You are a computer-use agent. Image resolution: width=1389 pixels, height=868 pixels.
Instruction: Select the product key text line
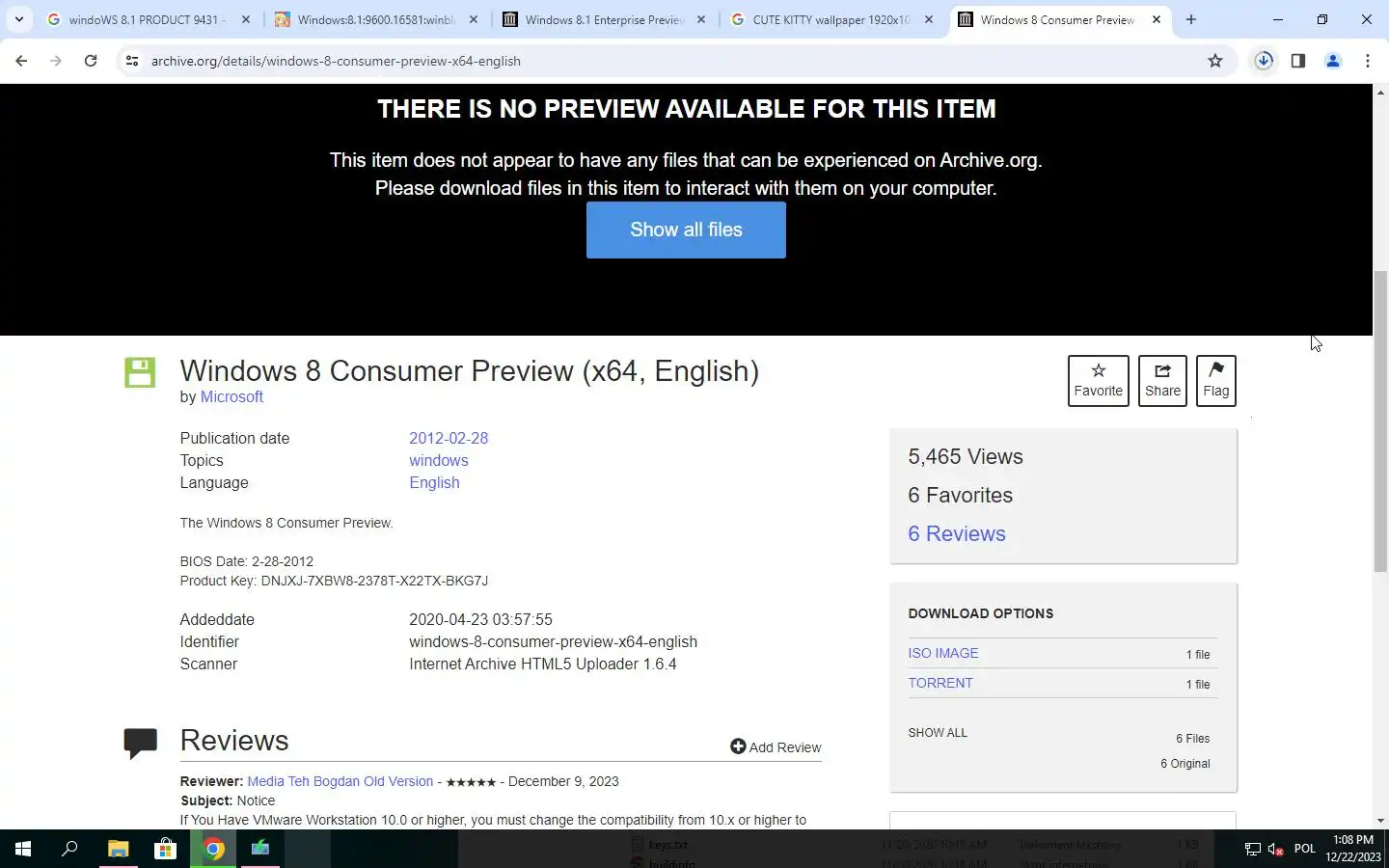pyautogui.click(x=334, y=581)
